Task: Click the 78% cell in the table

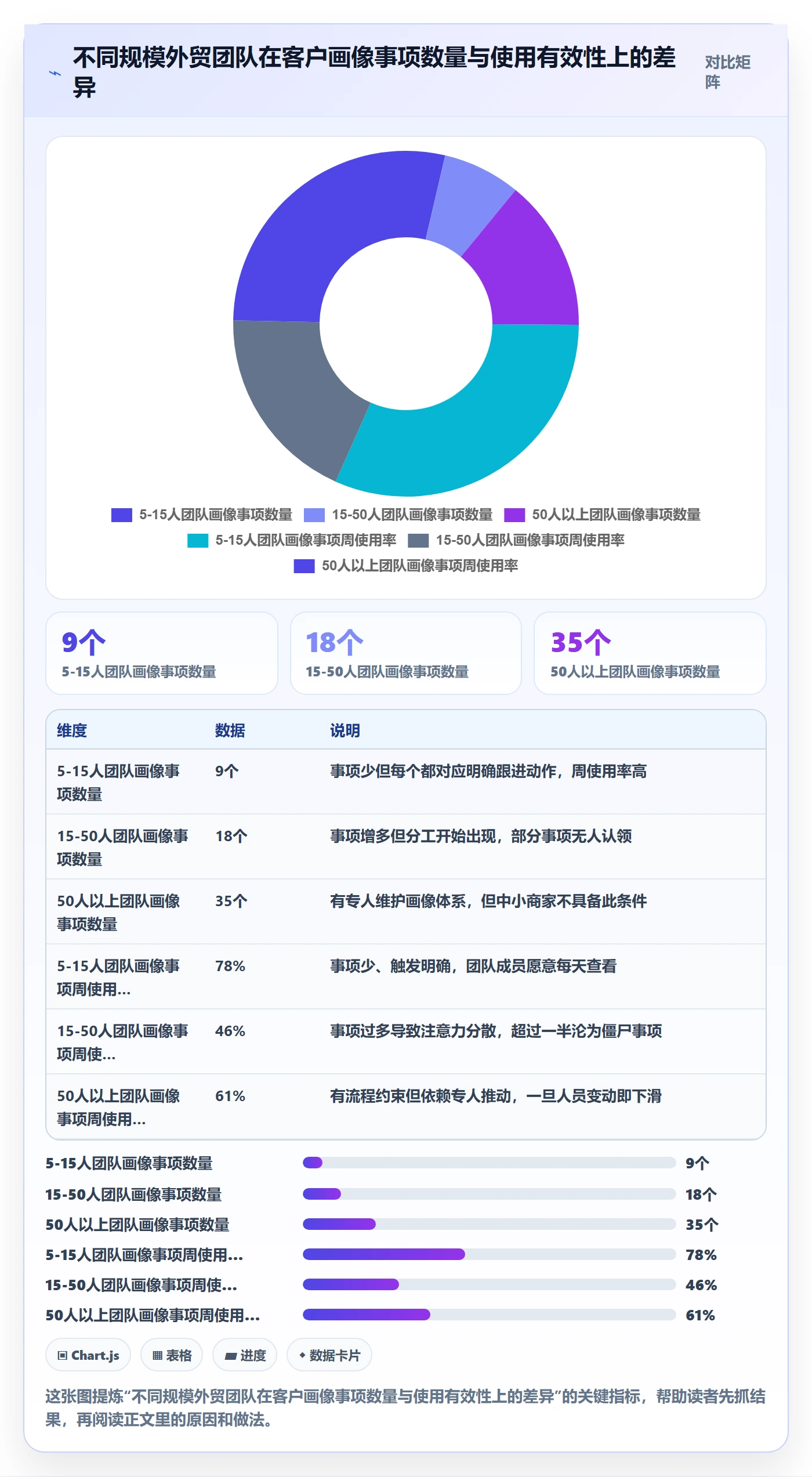Action: (230, 966)
